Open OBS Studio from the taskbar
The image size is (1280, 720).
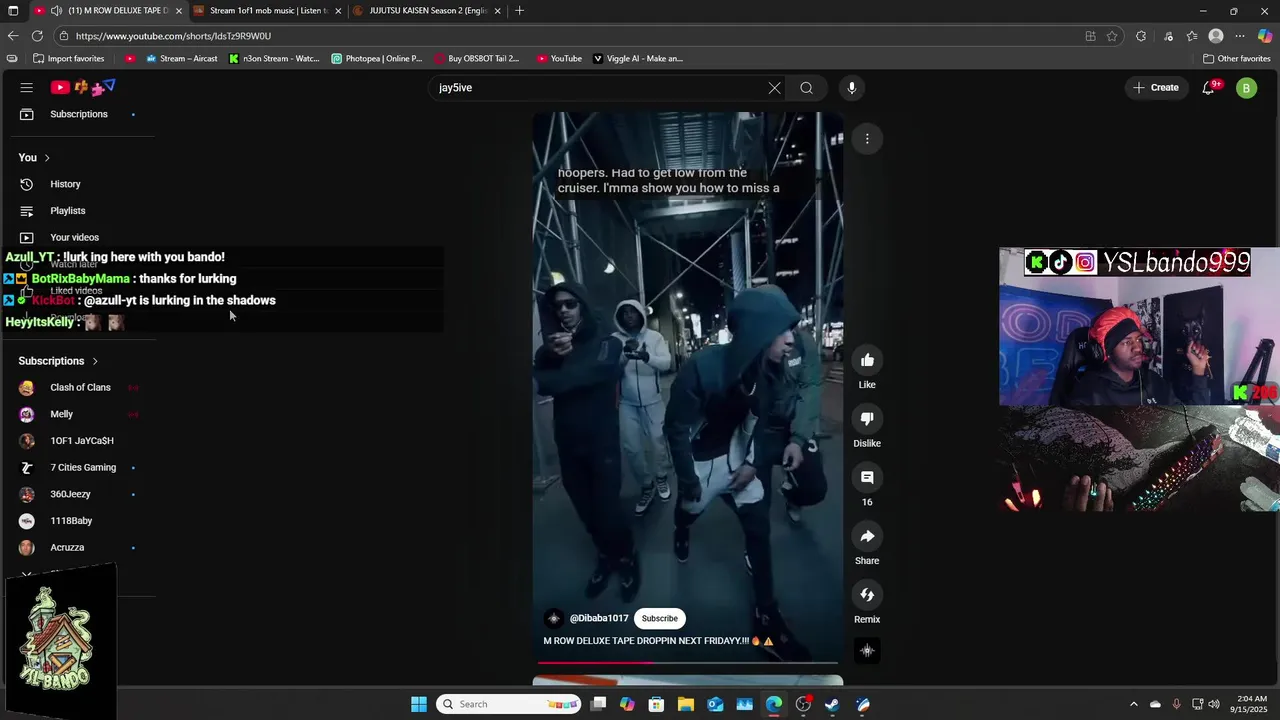click(x=803, y=704)
